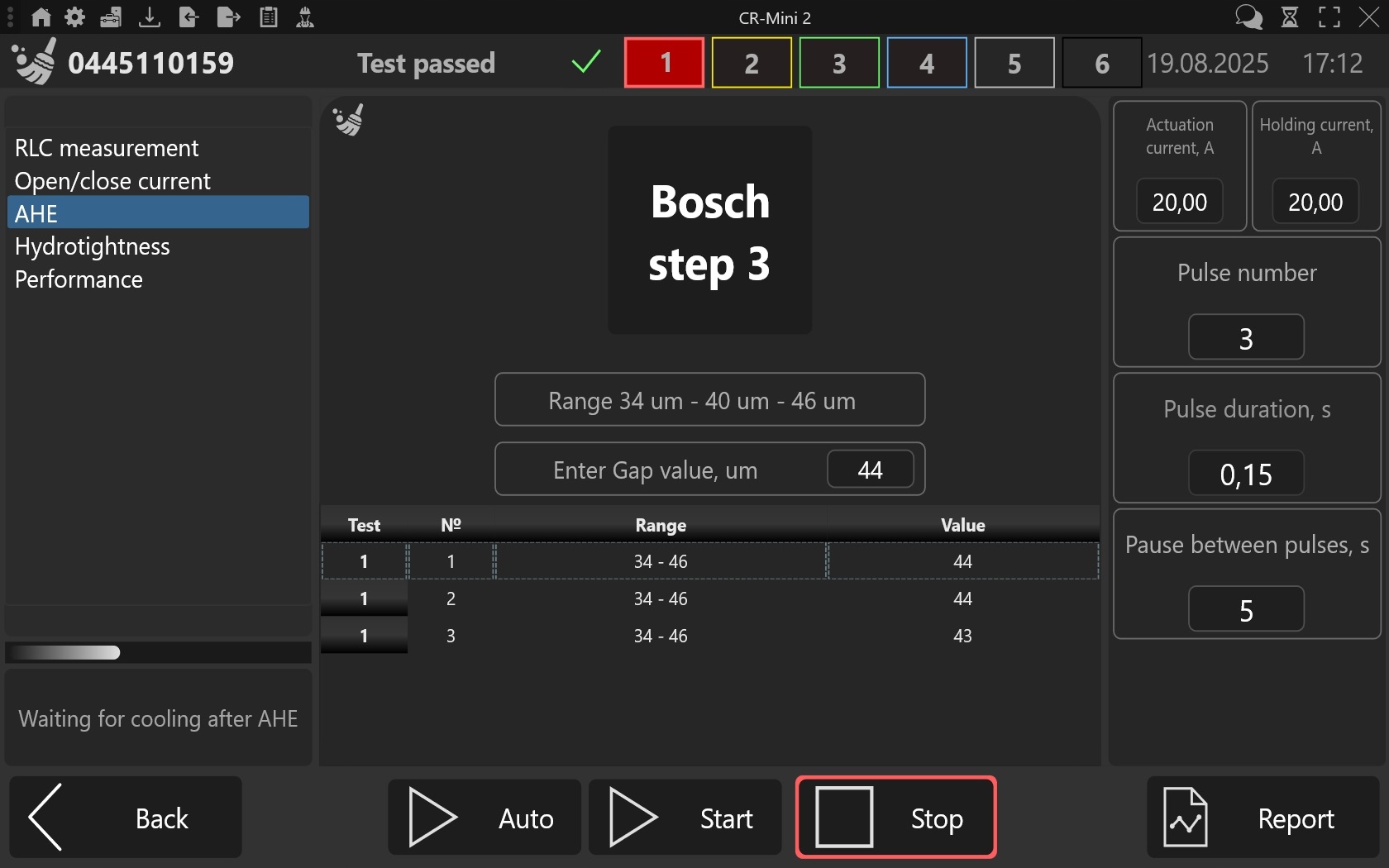1389x868 pixels.
Task: Go to the home screen icon
Action: coord(41,17)
